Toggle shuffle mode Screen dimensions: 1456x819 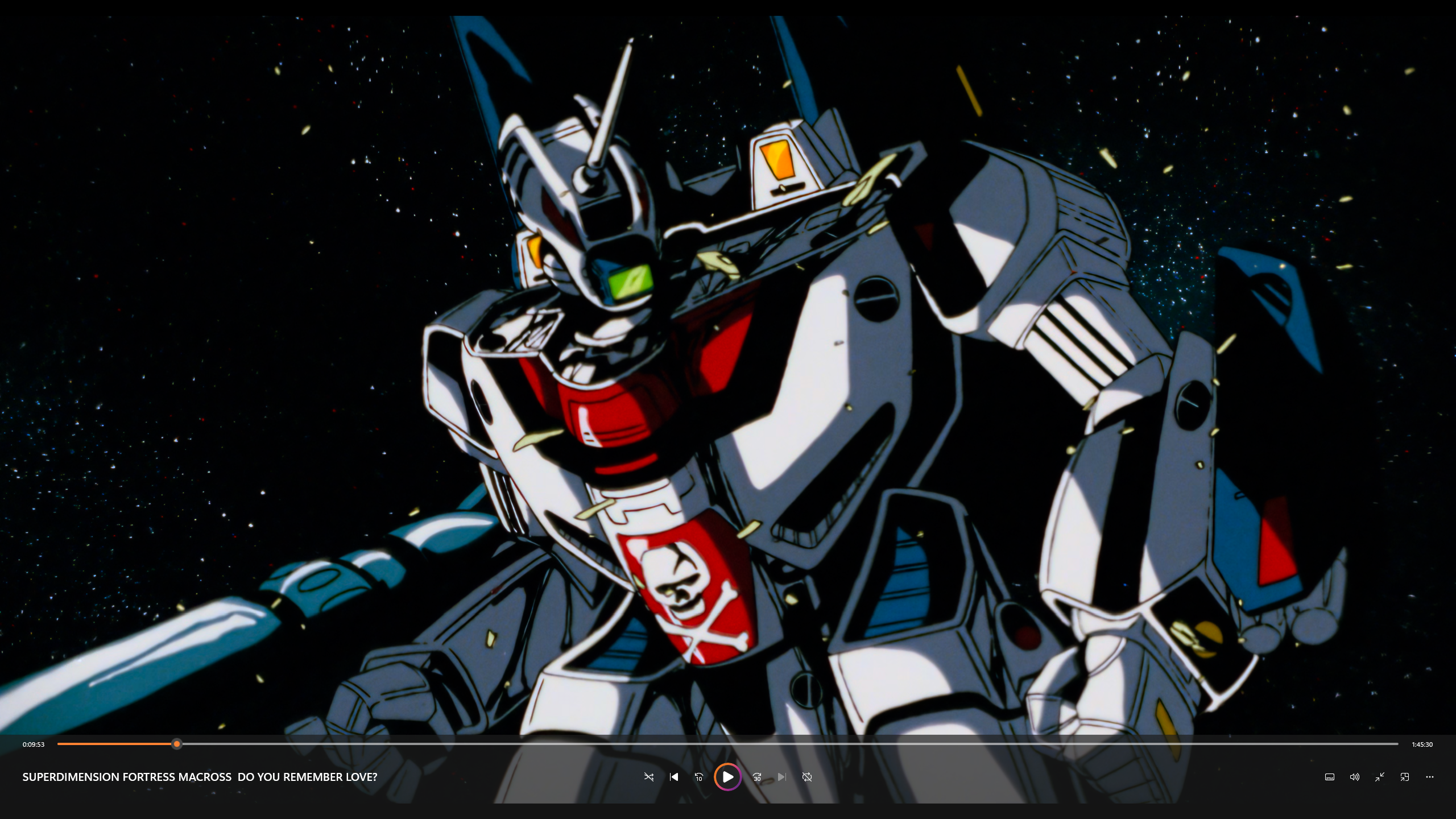click(648, 777)
